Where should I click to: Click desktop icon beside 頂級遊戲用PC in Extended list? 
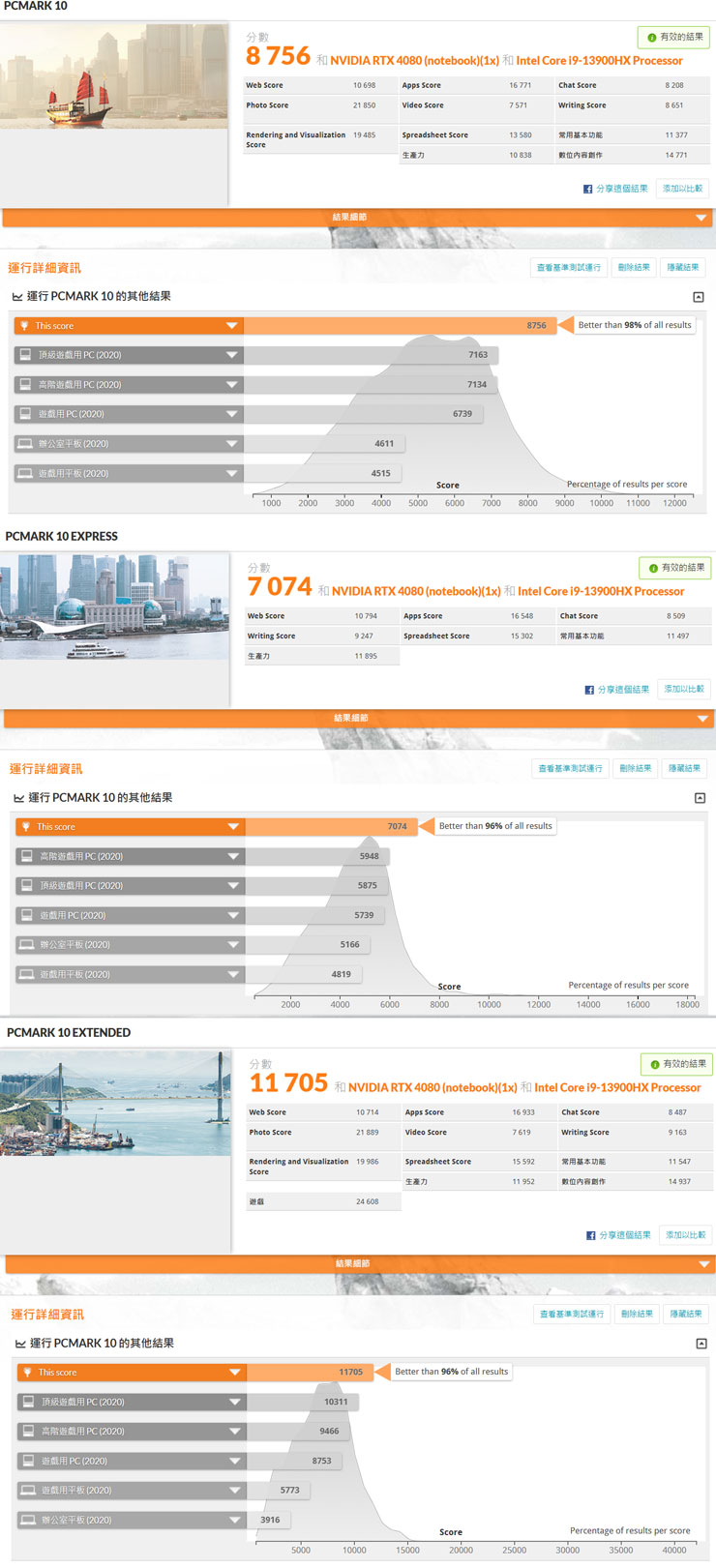[29, 1402]
